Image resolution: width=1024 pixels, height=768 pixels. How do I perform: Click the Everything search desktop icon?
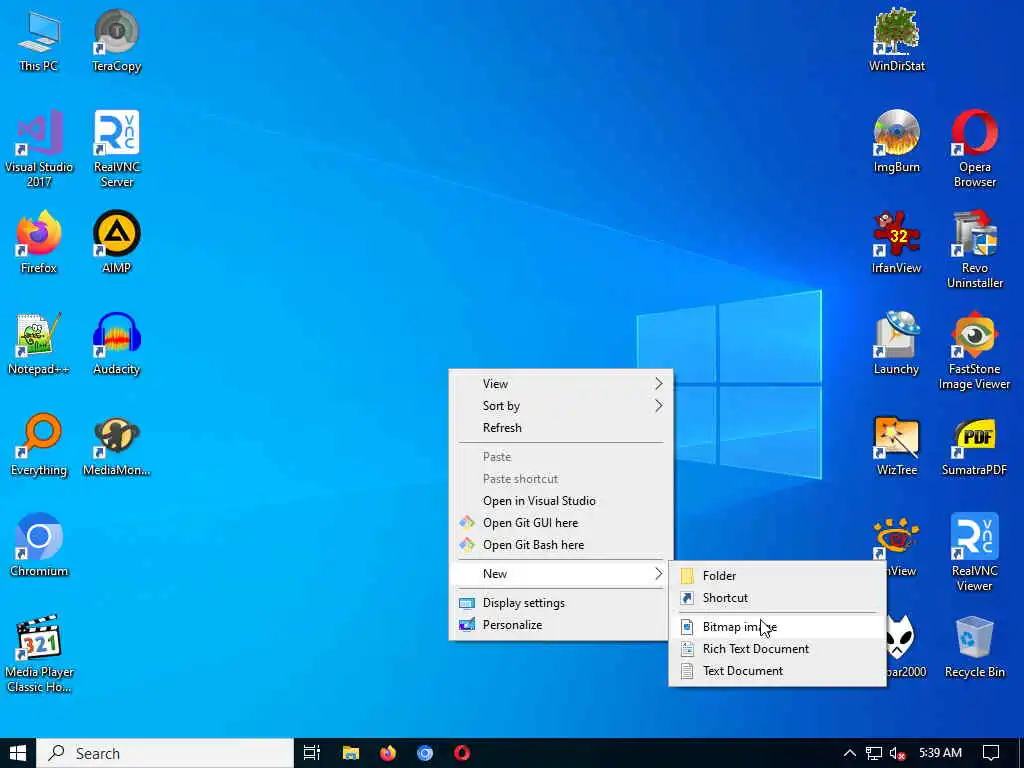[39, 445]
